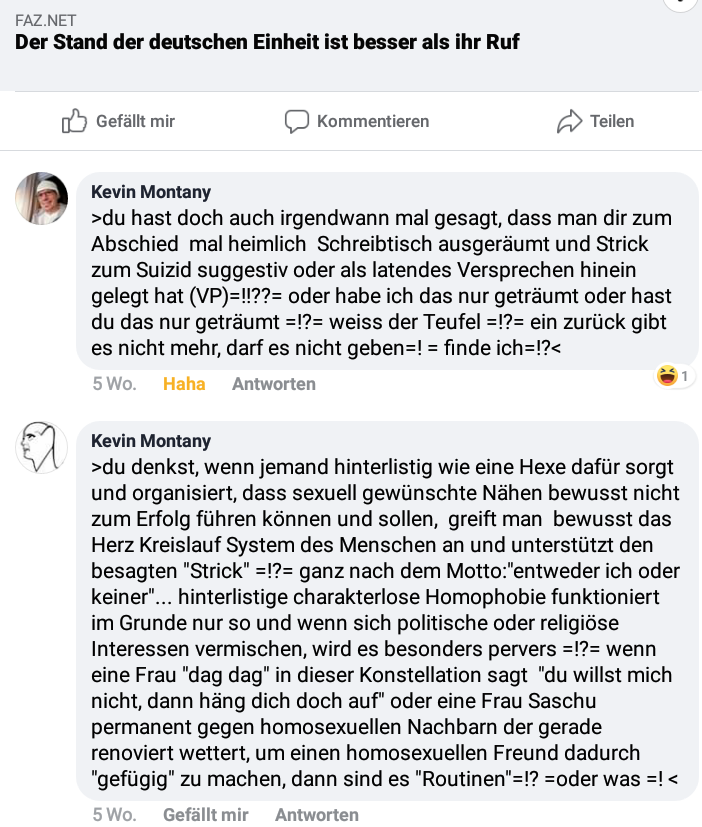Select Gefällt mir text in post bar
The height and width of the screenshot is (827, 702).
click(x=135, y=121)
